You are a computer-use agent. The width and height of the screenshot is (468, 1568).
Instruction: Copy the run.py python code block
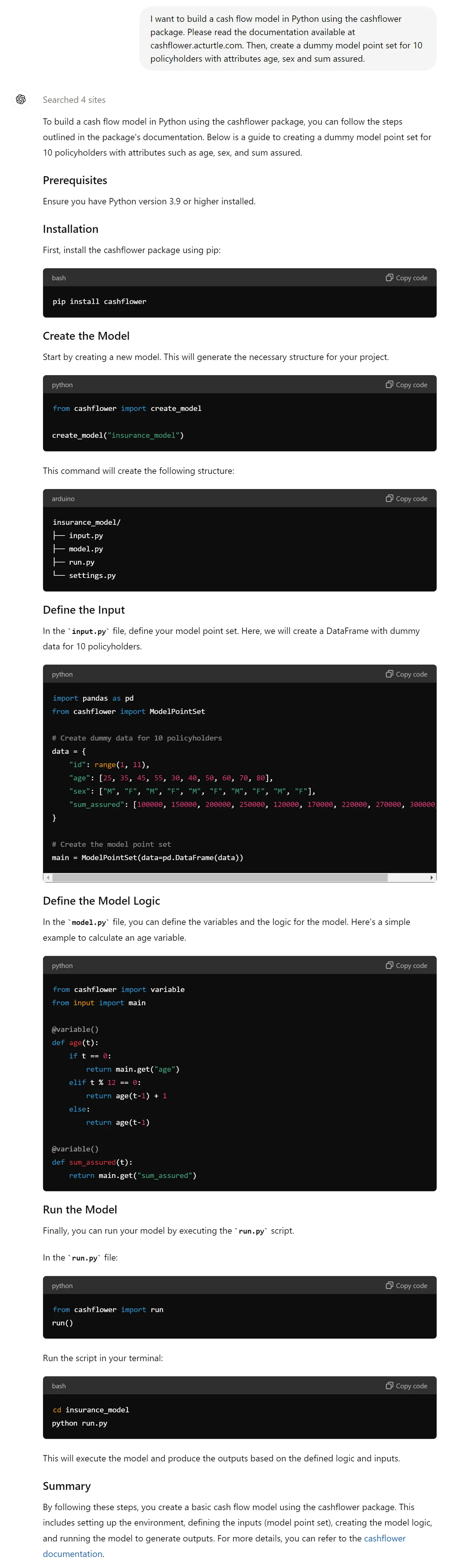coord(406,1286)
